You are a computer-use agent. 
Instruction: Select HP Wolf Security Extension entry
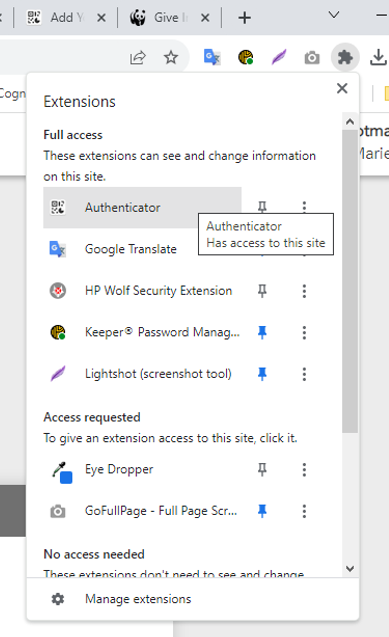coord(142,291)
